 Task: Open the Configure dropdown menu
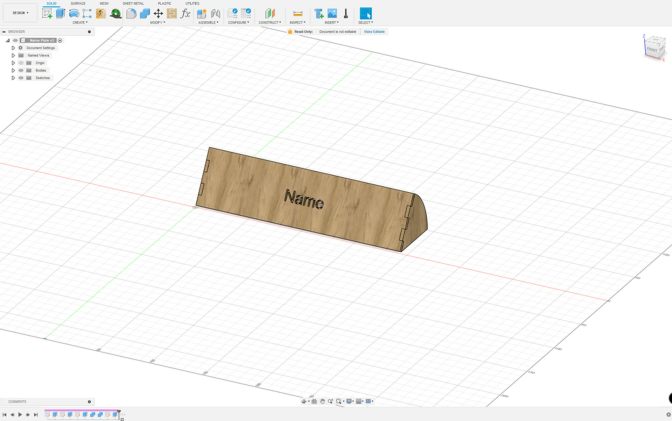pos(239,22)
